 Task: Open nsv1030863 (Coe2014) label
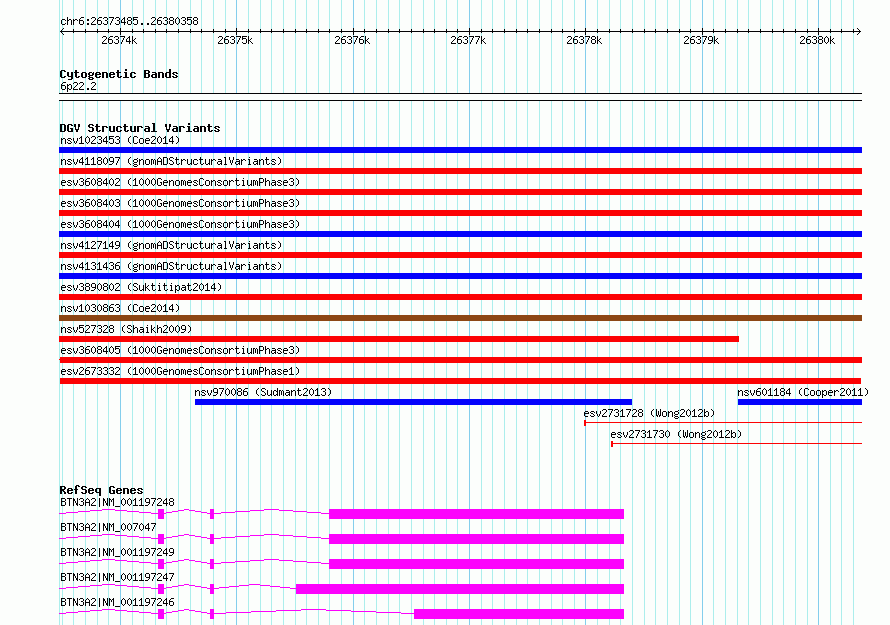tap(120, 308)
